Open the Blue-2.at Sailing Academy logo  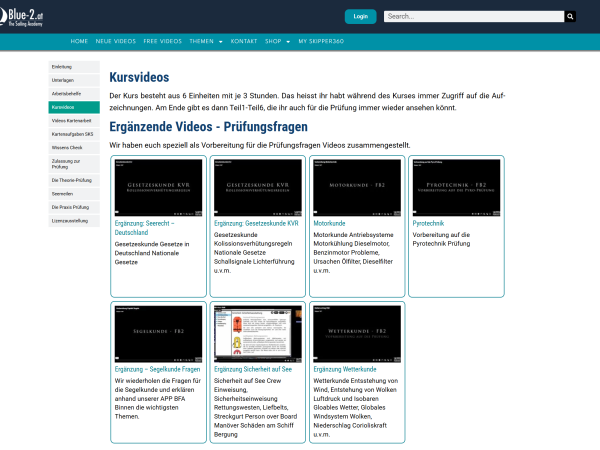tap(21, 17)
